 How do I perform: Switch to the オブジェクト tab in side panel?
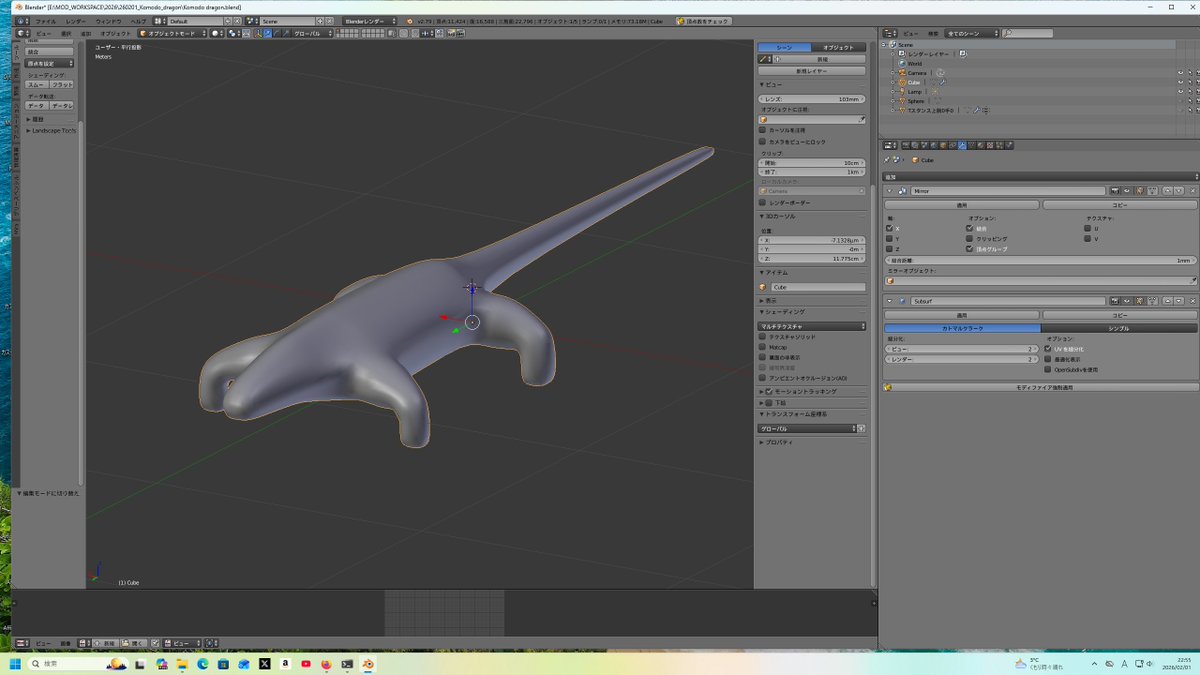838,47
